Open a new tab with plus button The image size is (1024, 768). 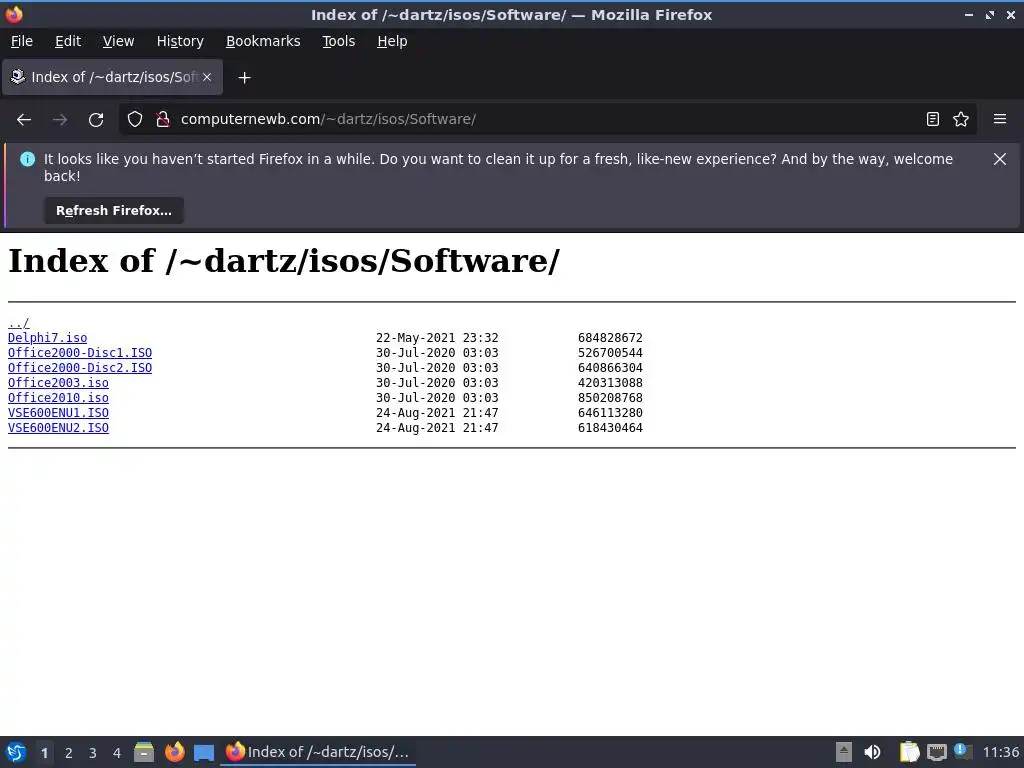(244, 78)
